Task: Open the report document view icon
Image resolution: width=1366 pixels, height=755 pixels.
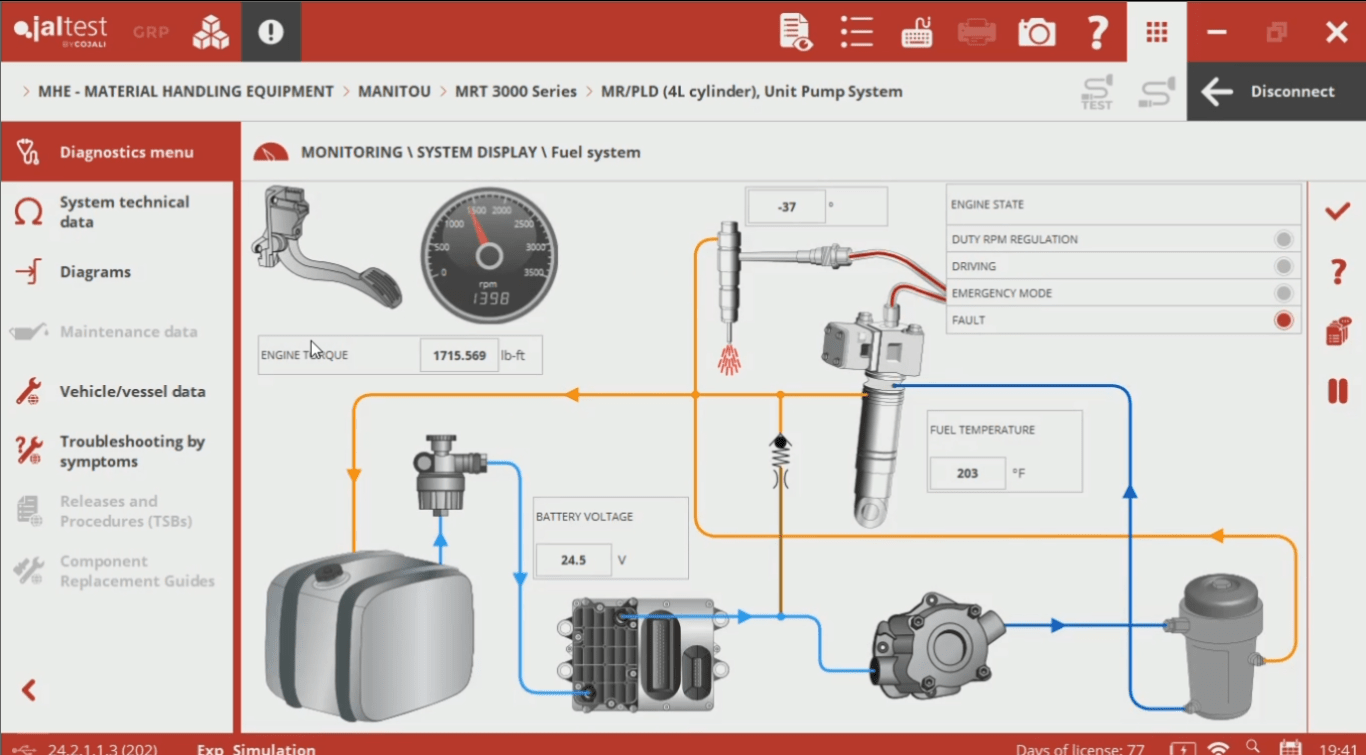Action: pyautogui.click(x=796, y=32)
